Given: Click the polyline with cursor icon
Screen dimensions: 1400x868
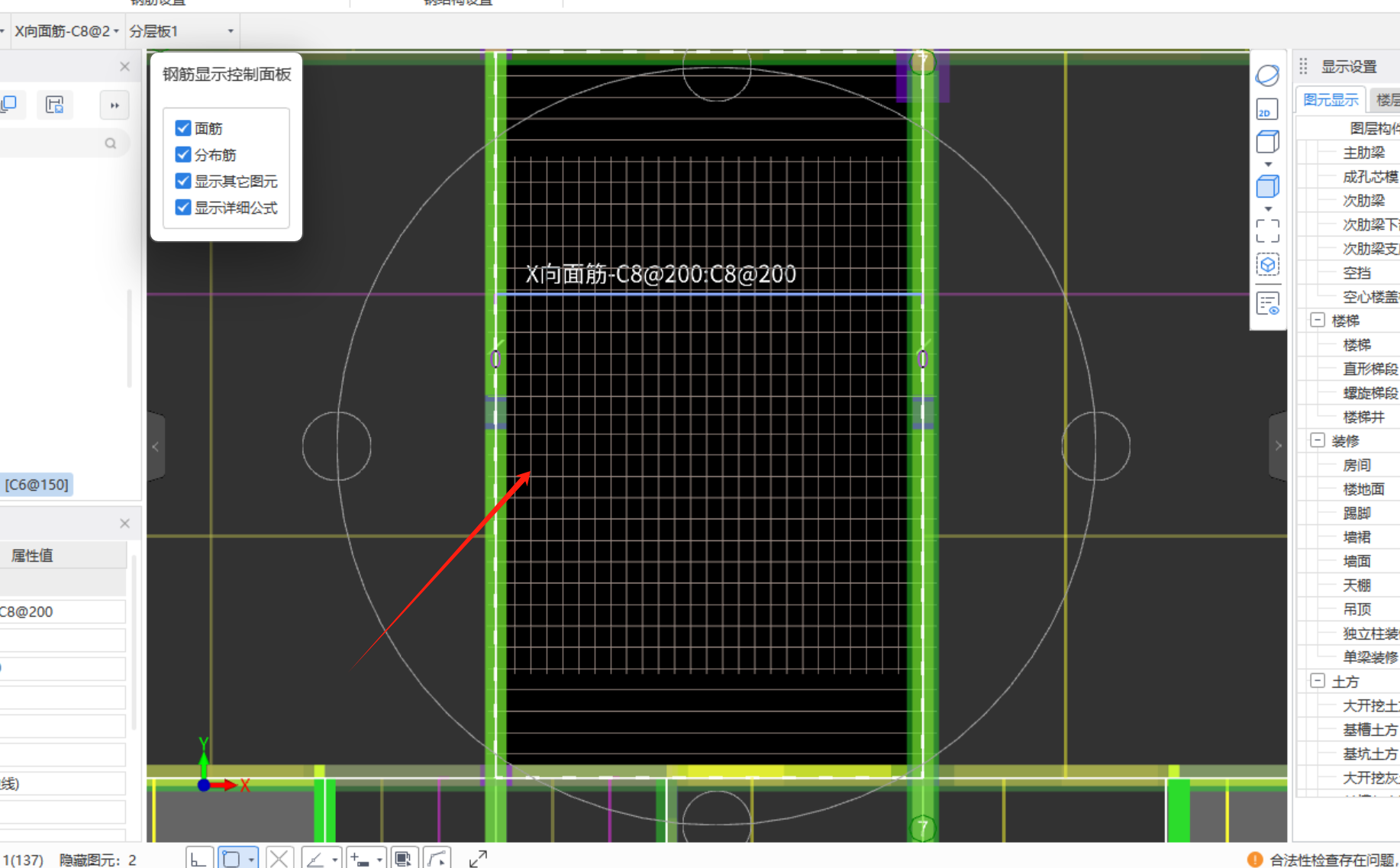Looking at the screenshot, I should pos(437,859).
